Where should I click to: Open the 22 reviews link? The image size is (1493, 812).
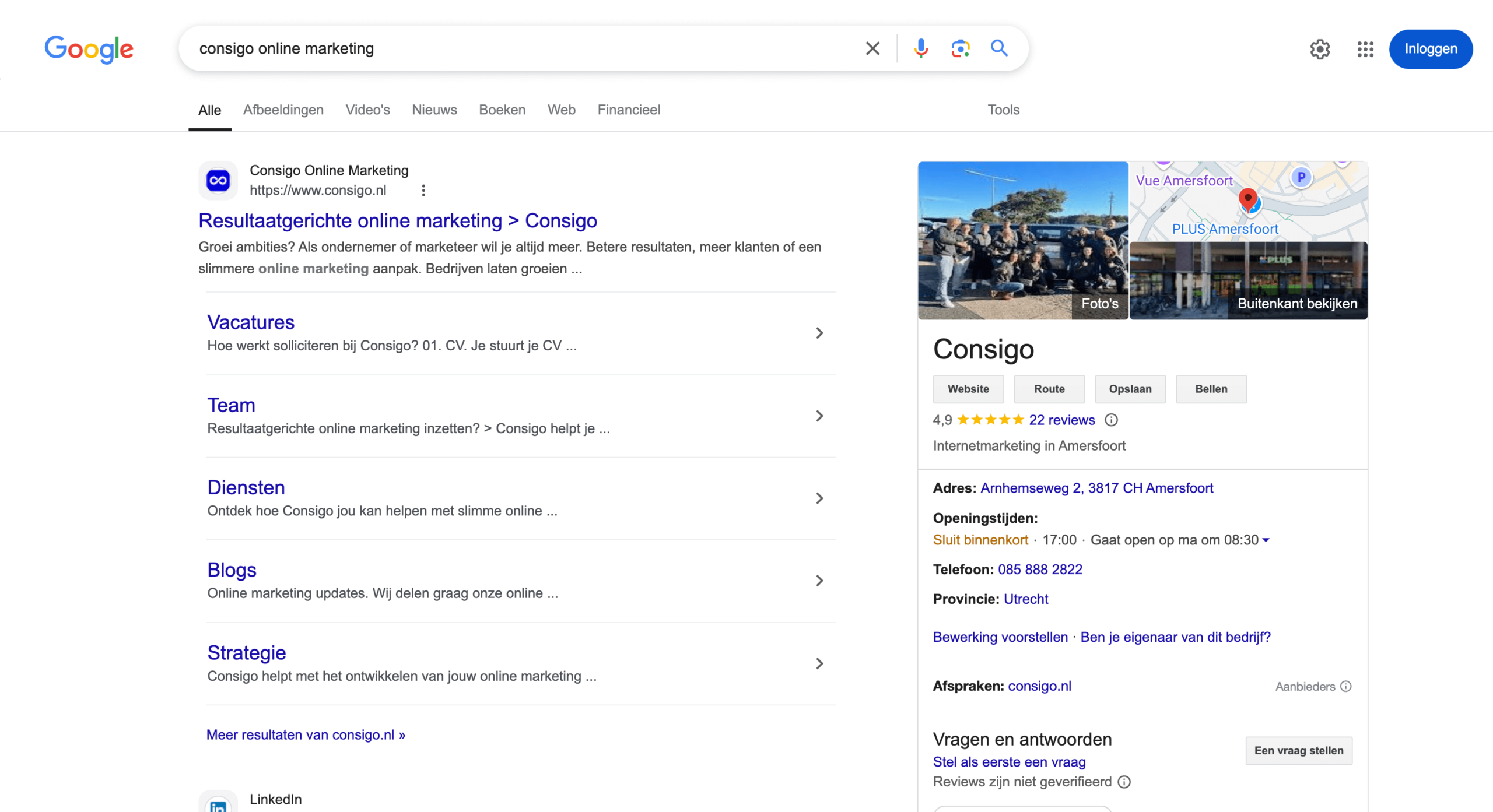pyautogui.click(x=1061, y=420)
